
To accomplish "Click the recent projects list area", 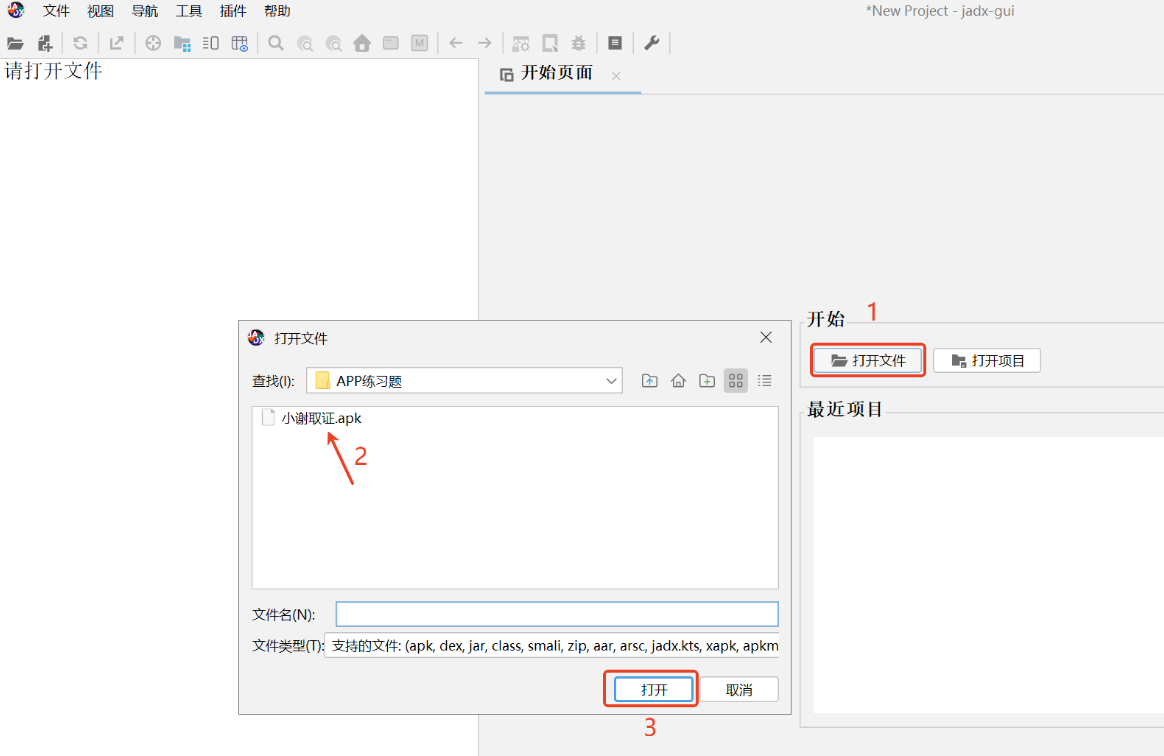I will pos(988,575).
